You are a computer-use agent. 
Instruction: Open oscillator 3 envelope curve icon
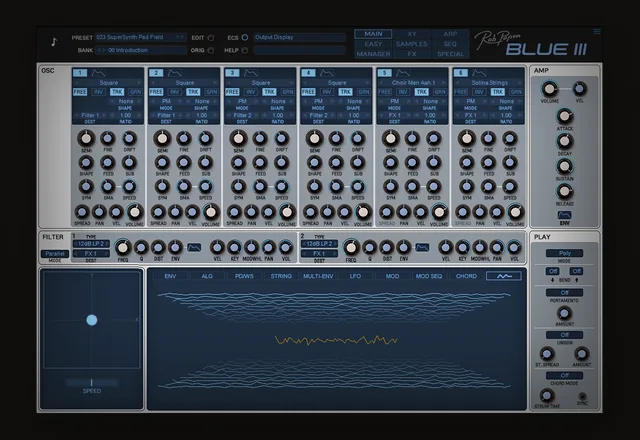[x=251, y=73]
